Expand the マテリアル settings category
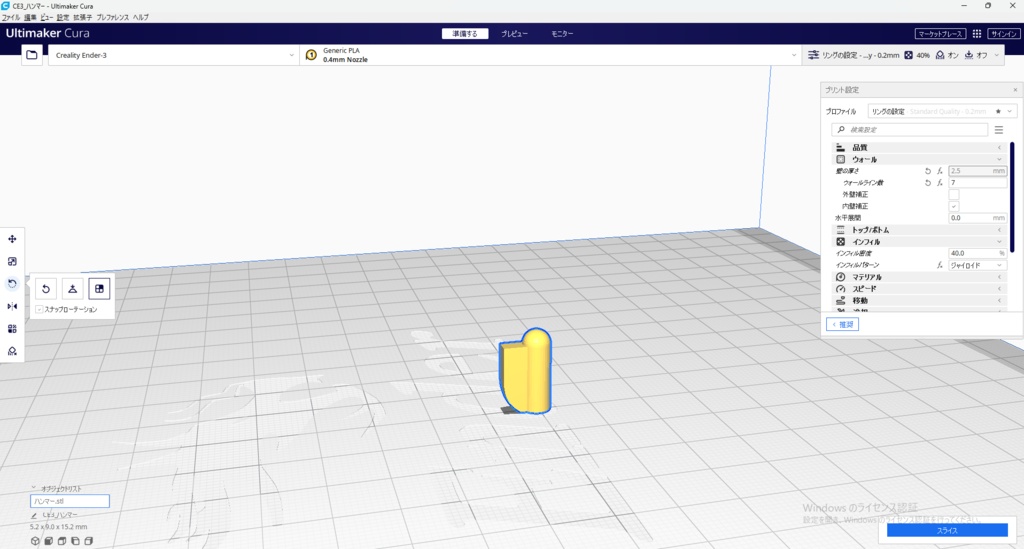This screenshot has height=549, width=1024. (x=920, y=277)
